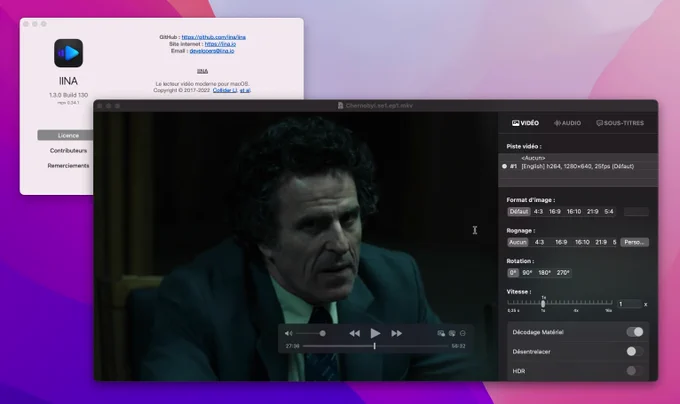680x404 pixels.
Task: Click the rewind button in playback controls
Action: point(354,333)
